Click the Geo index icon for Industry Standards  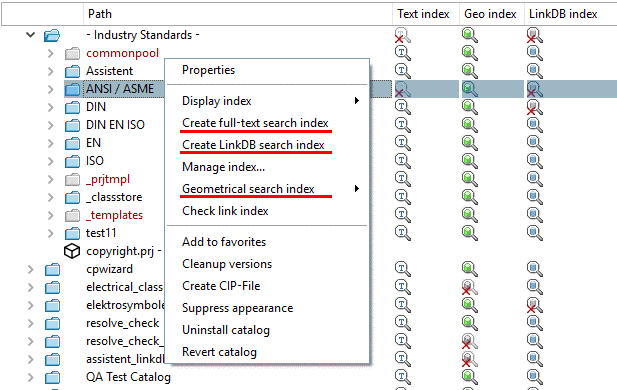coord(469,35)
